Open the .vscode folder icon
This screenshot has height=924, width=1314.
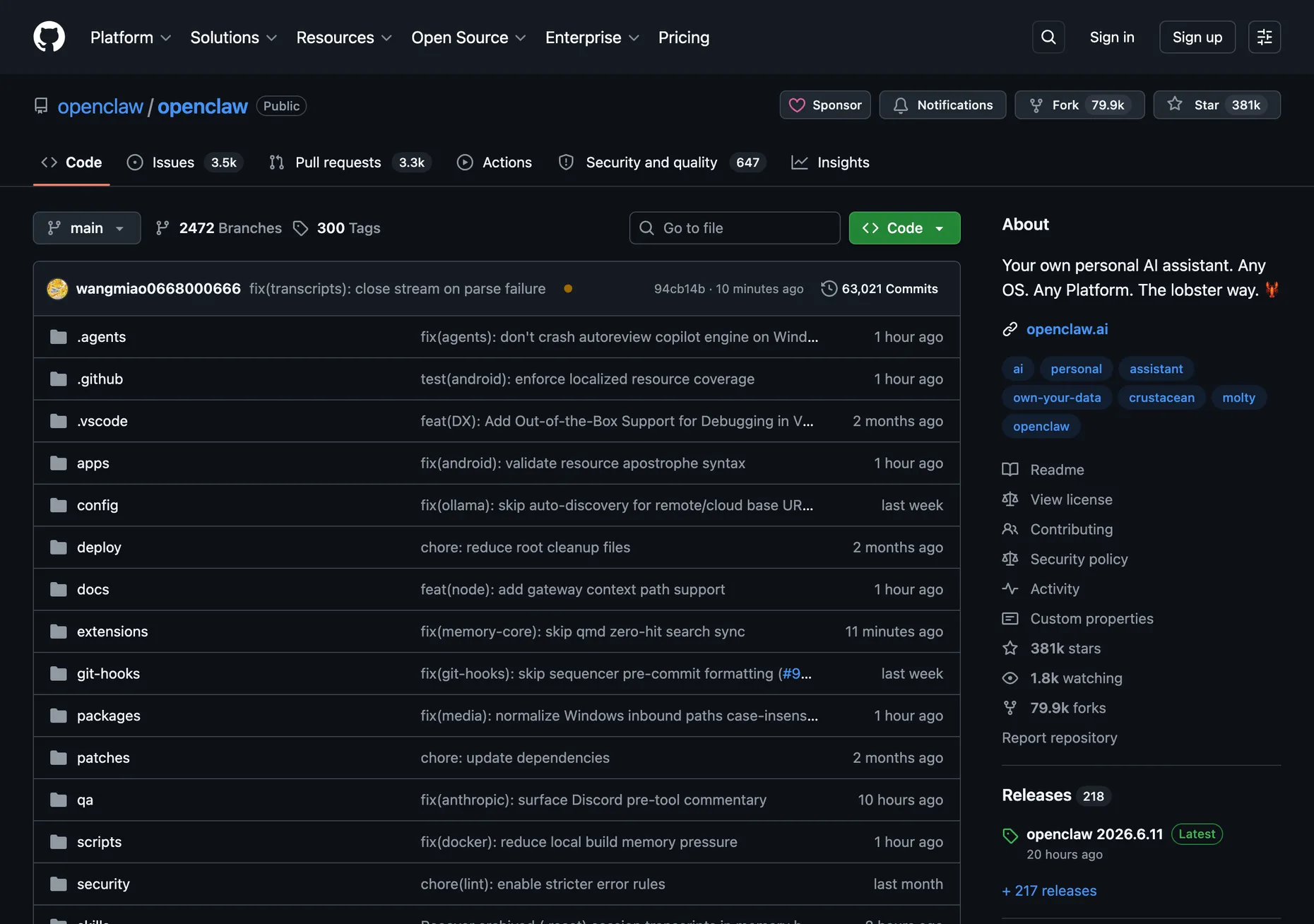[59, 421]
